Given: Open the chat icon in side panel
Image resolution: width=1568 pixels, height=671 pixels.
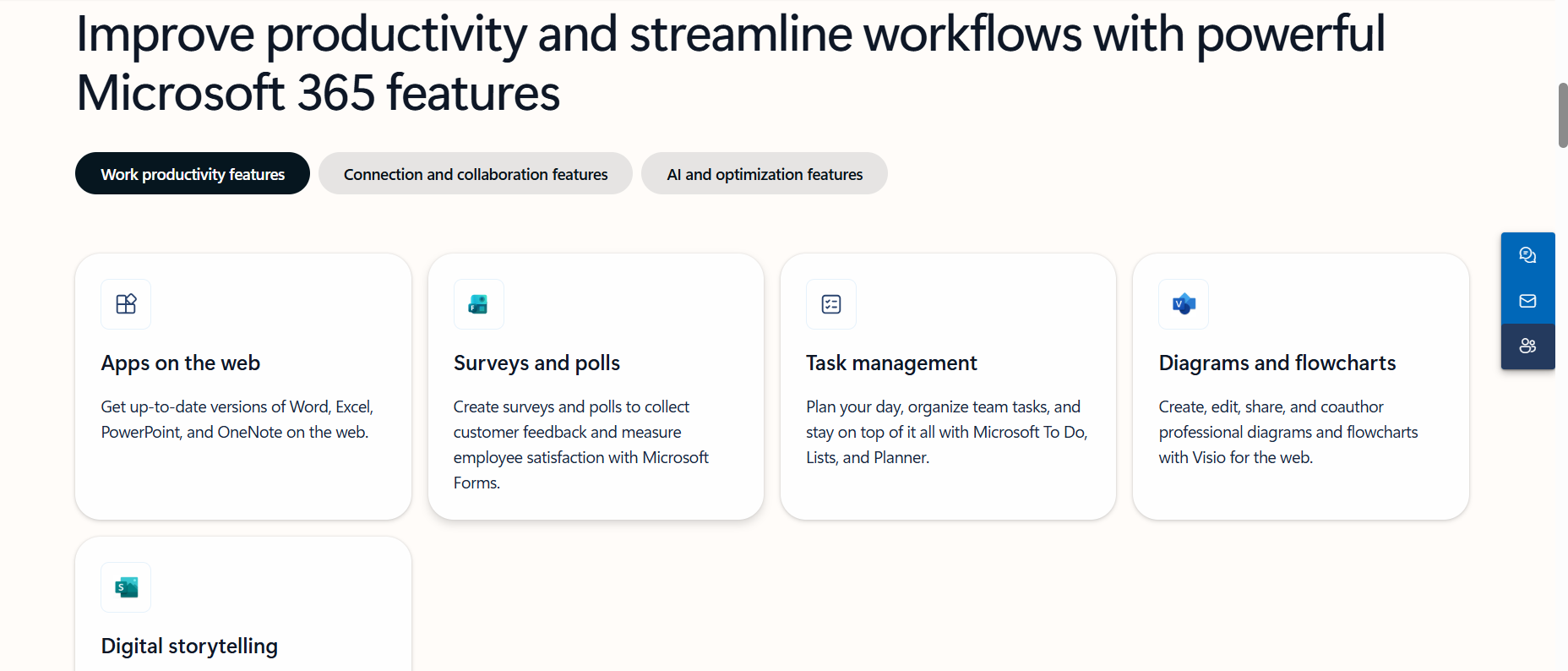Looking at the screenshot, I should tap(1527, 255).
